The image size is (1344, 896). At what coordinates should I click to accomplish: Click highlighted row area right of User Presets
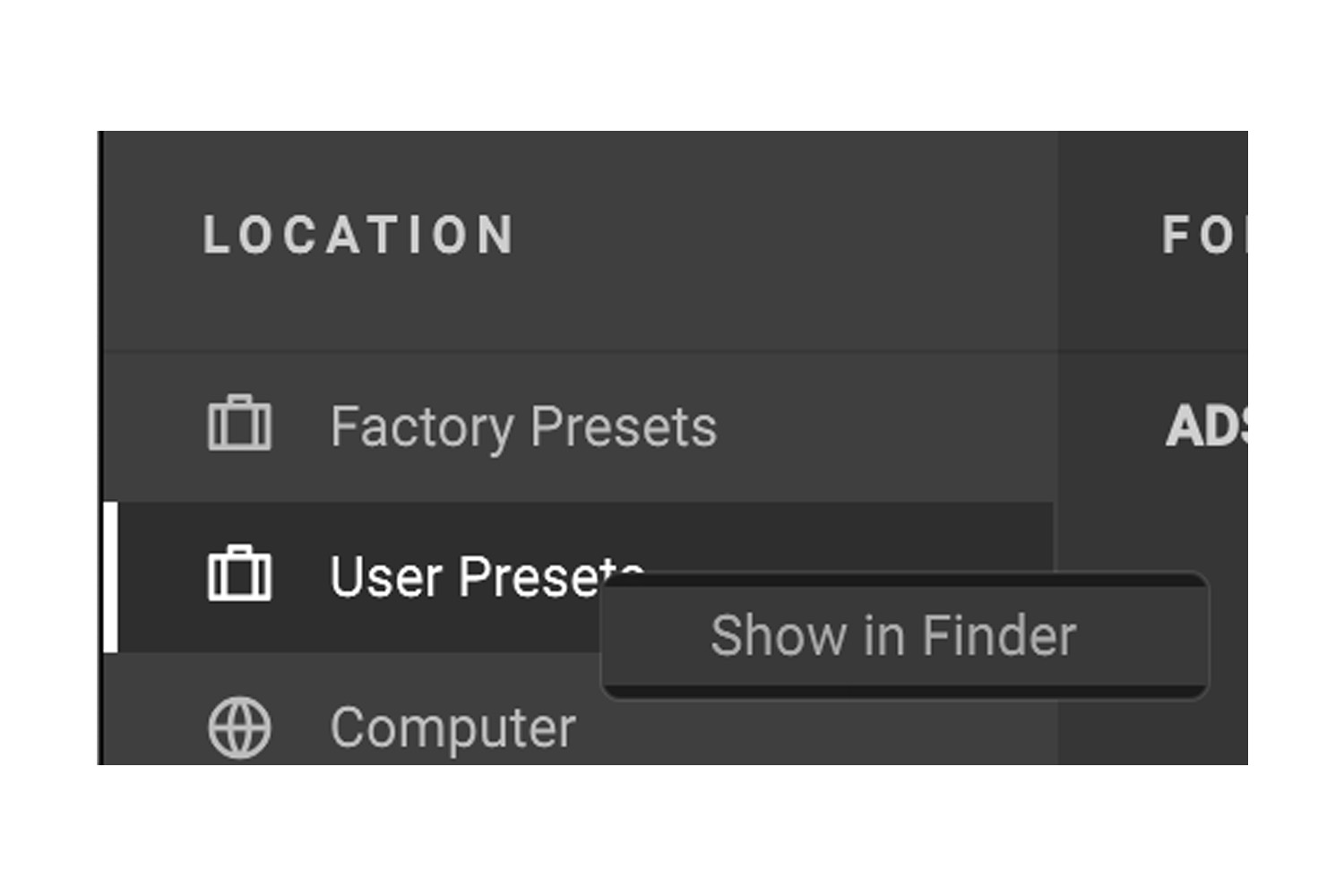point(851,536)
